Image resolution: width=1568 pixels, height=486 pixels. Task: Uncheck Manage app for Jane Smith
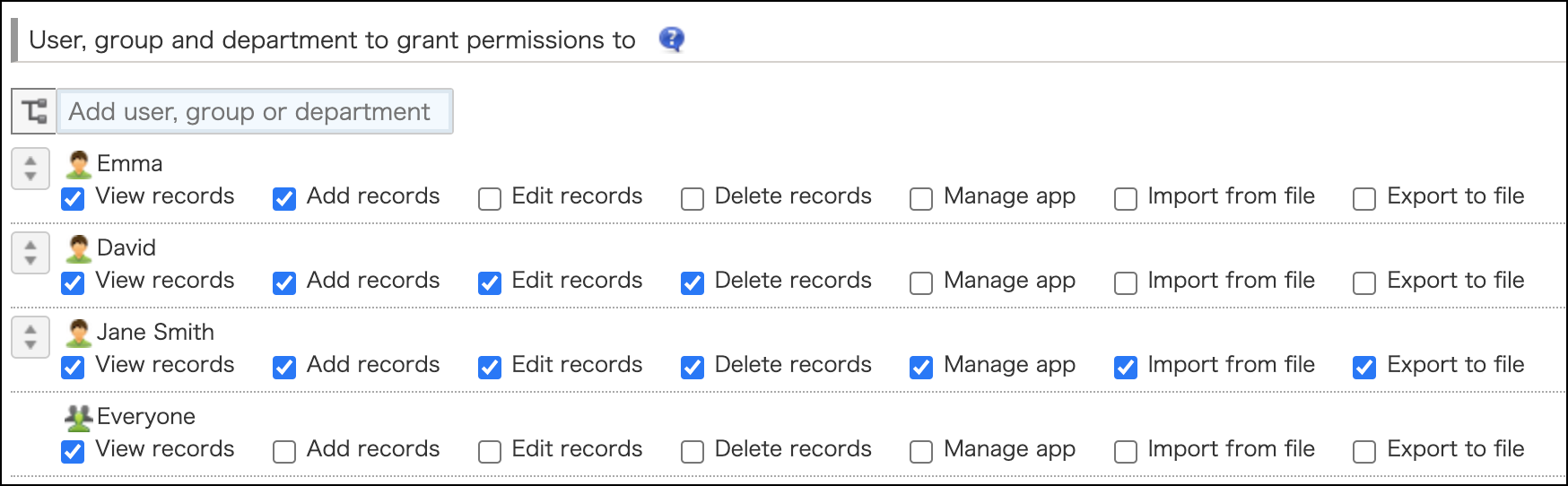click(x=921, y=367)
